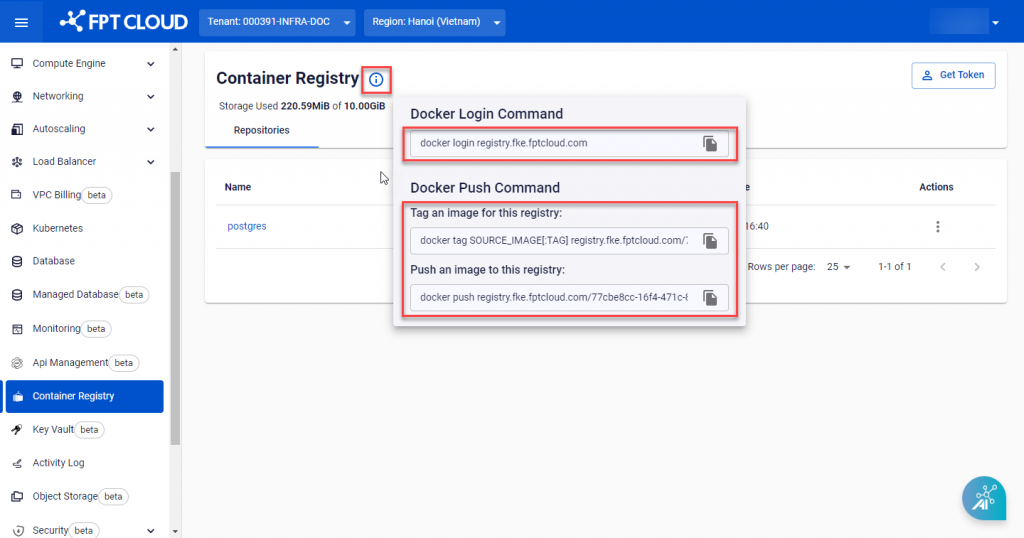
Task: Open Kubernetes from the sidebar
Action: click(x=58, y=229)
